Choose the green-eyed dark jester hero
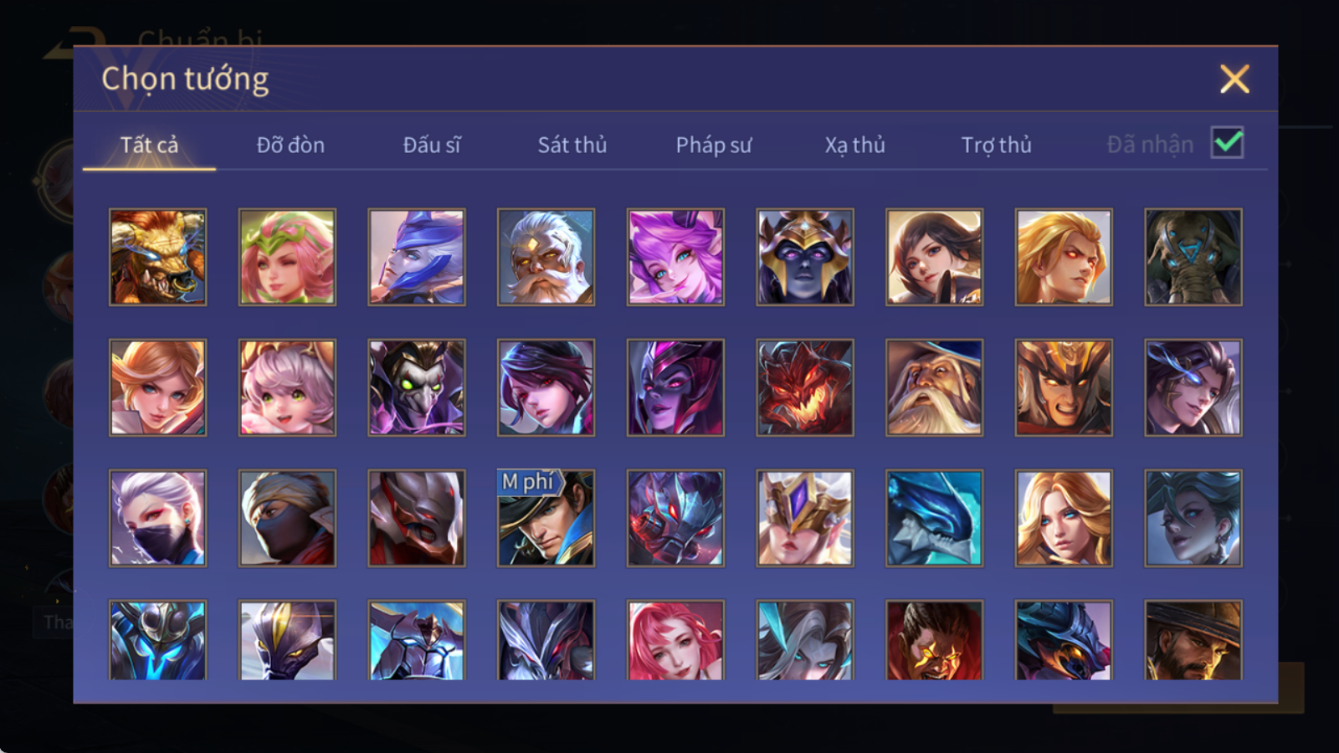 416,387
